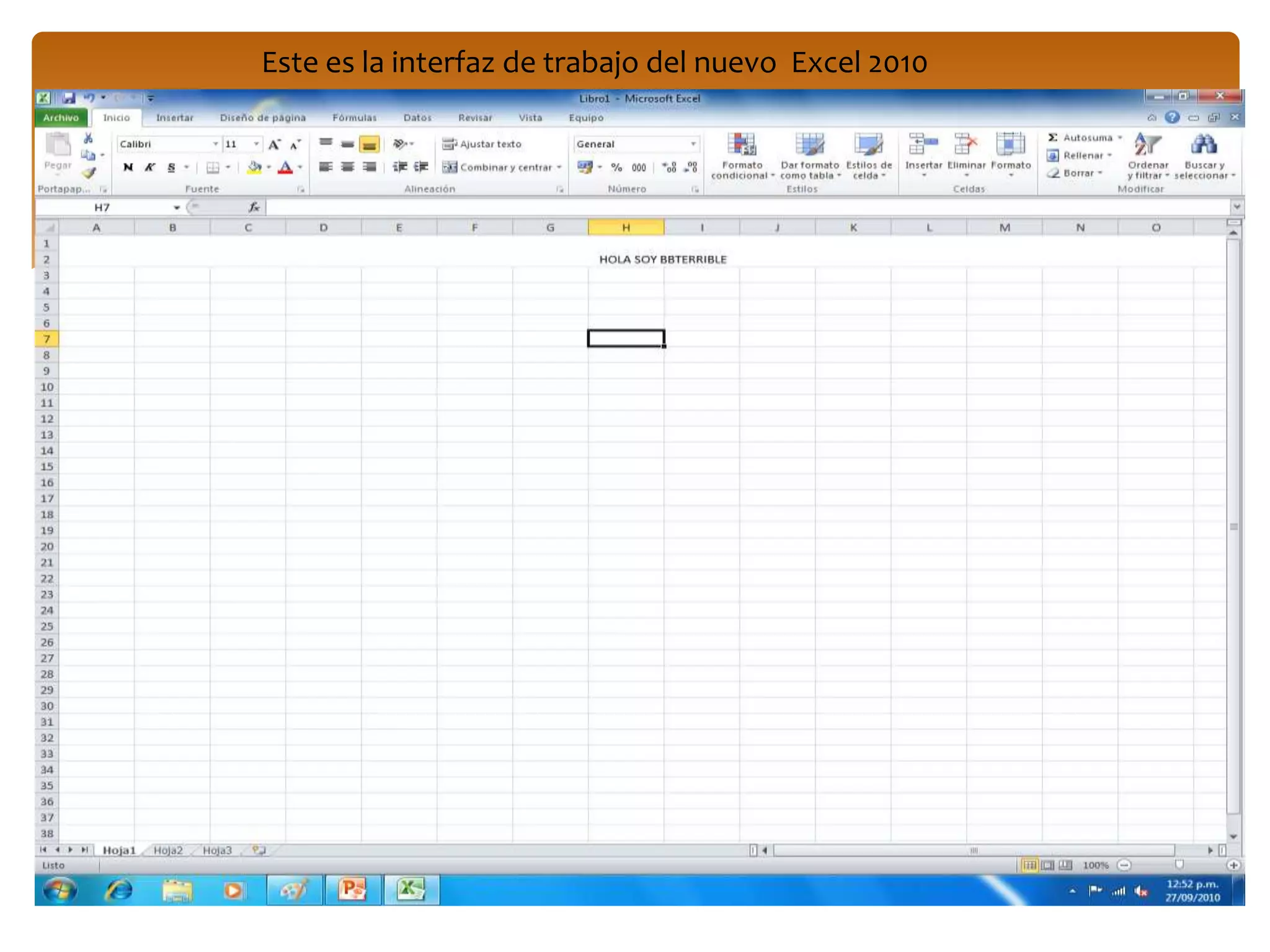Click the Undo icon in quick access
Viewport: 1270px width, 952px height.
click(89, 98)
